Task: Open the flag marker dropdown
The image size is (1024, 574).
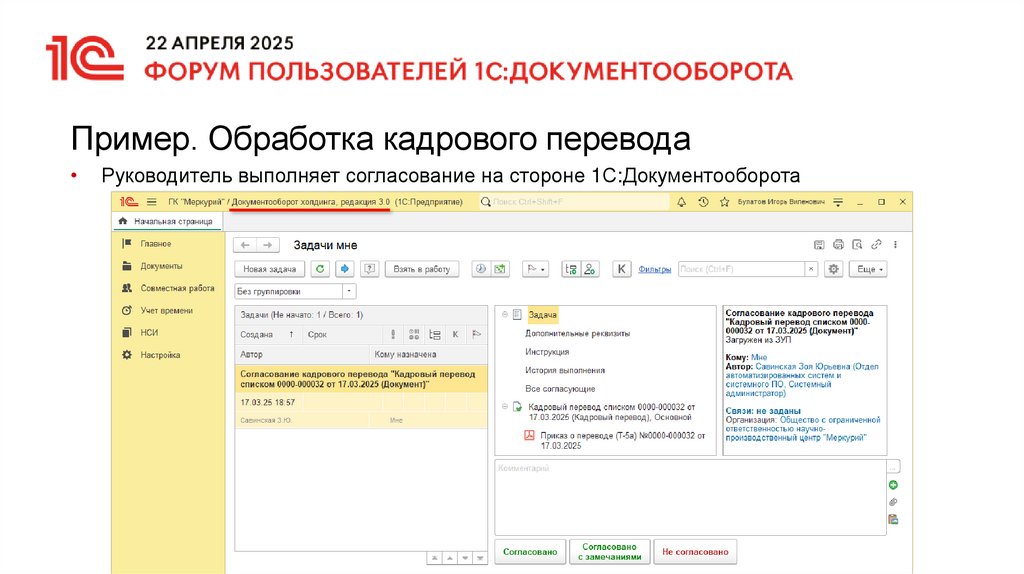Action: tap(536, 269)
